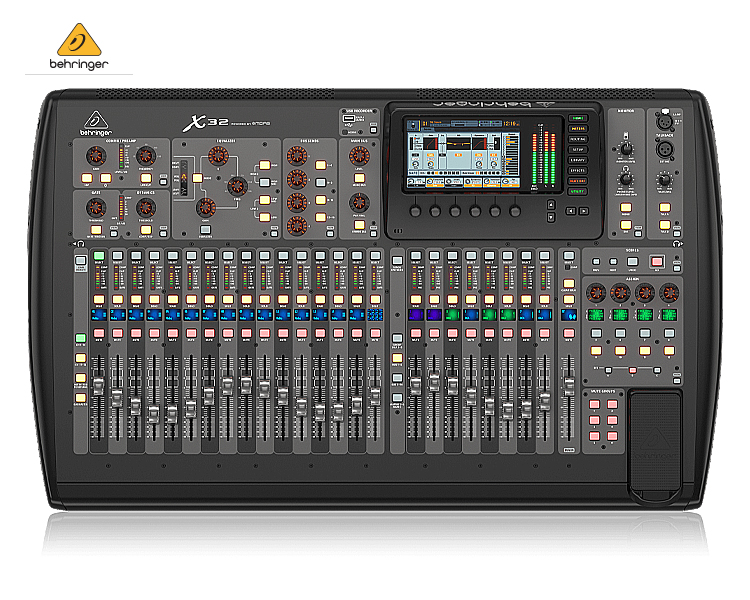The height and width of the screenshot is (600, 750).
Task: Toggle the Comp button in Dynamics
Action: [146, 230]
